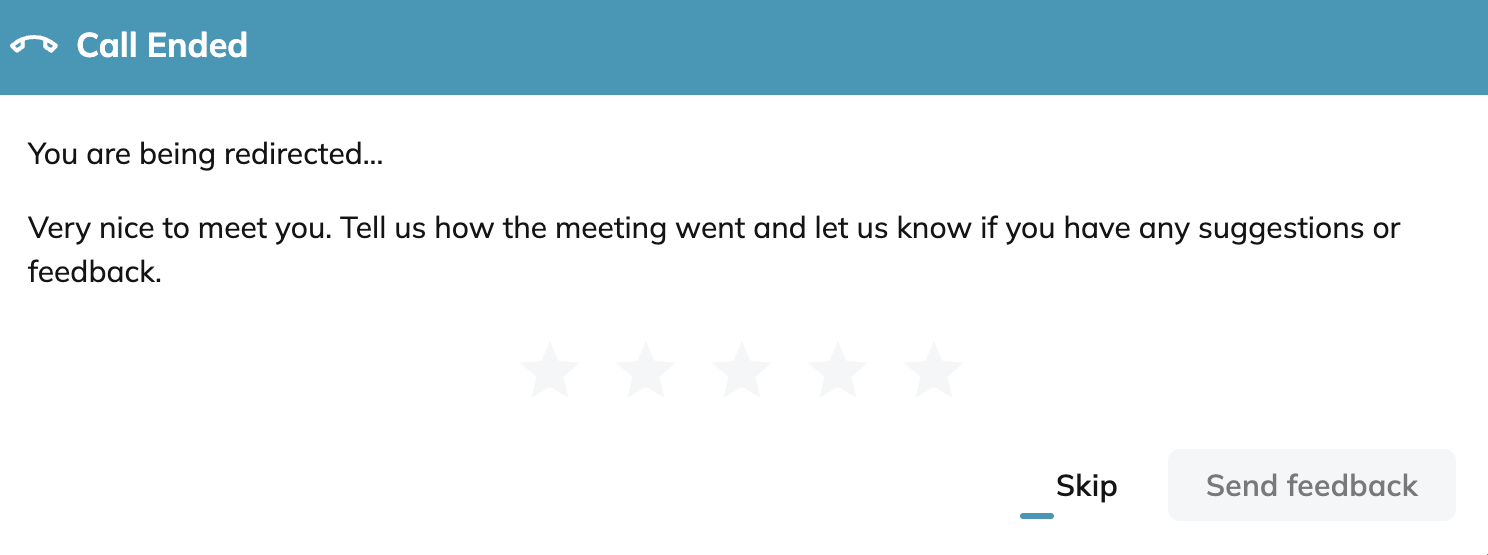Click the Call Ended title text
Viewport: 1488px width, 555px height.
[162, 46]
